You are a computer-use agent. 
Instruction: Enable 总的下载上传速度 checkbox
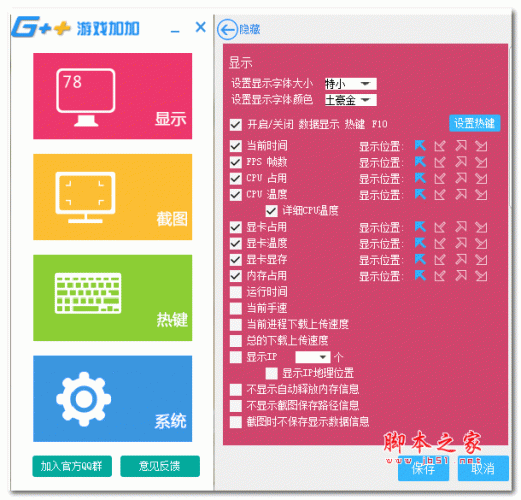(x=236, y=341)
